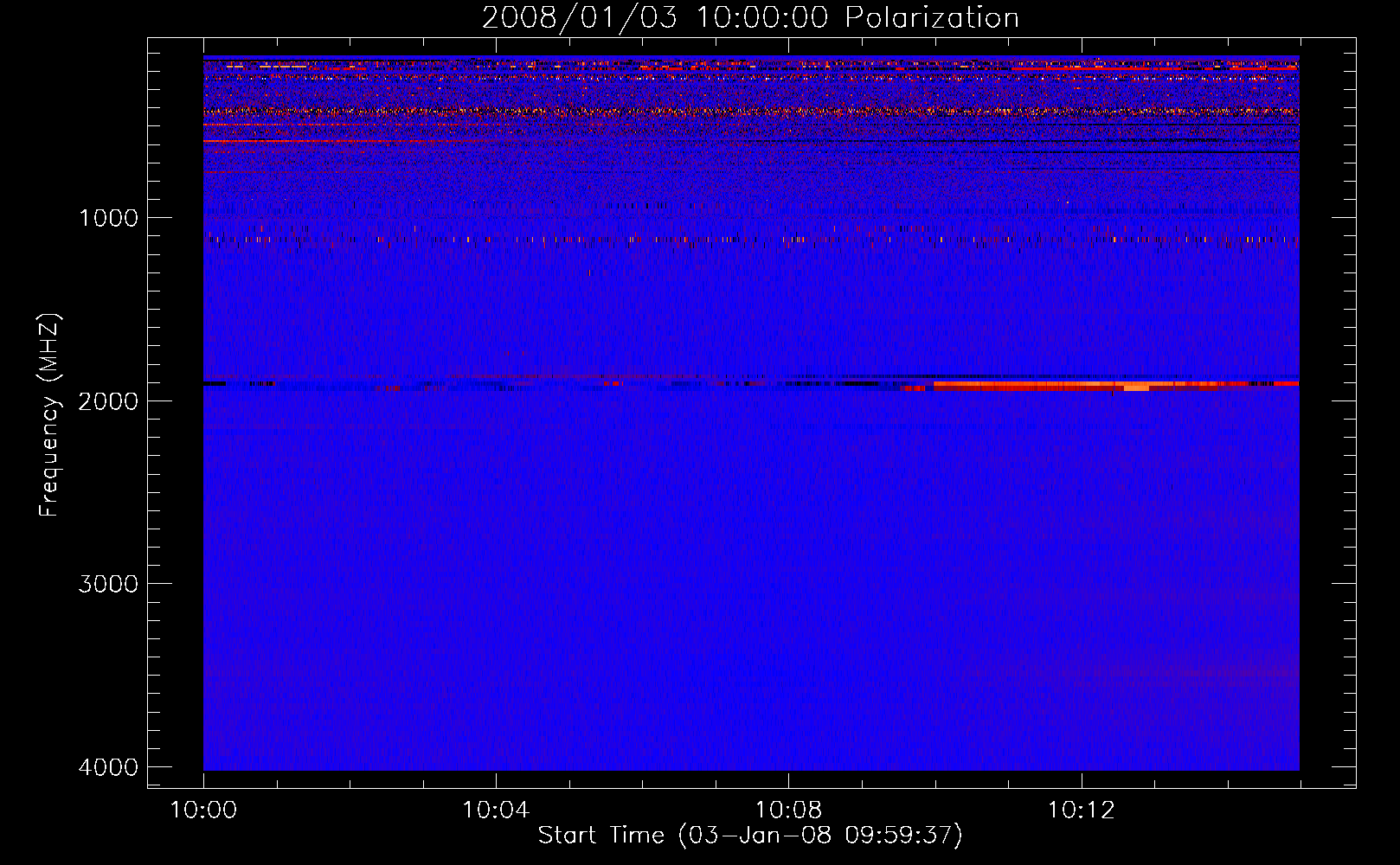Image resolution: width=1400 pixels, height=865 pixels.
Task: Click the 10:04 time axis label
Action: click(x=496, y=811)
